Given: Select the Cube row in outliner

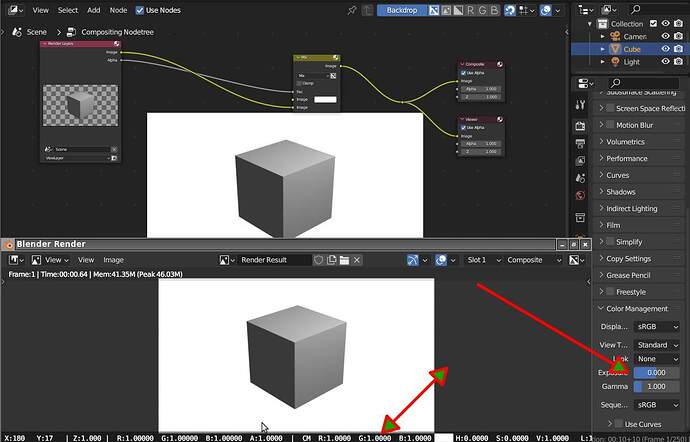Looking at the screenshot, I should pyautogui.click(x=628, y=49).
